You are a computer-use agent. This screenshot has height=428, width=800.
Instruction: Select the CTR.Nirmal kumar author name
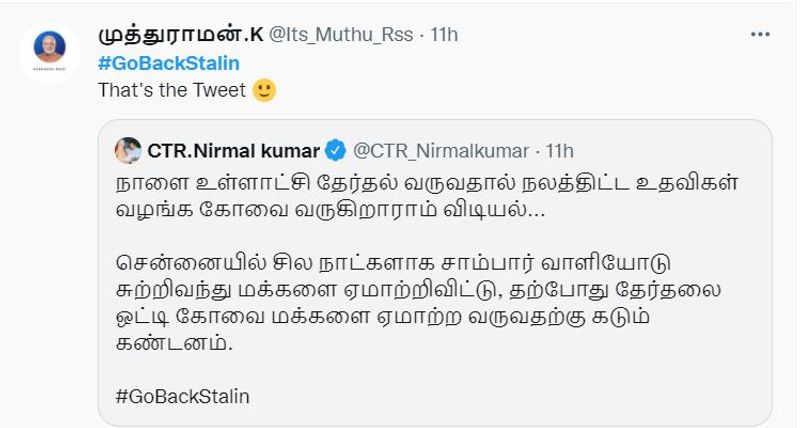pos(233,151)
